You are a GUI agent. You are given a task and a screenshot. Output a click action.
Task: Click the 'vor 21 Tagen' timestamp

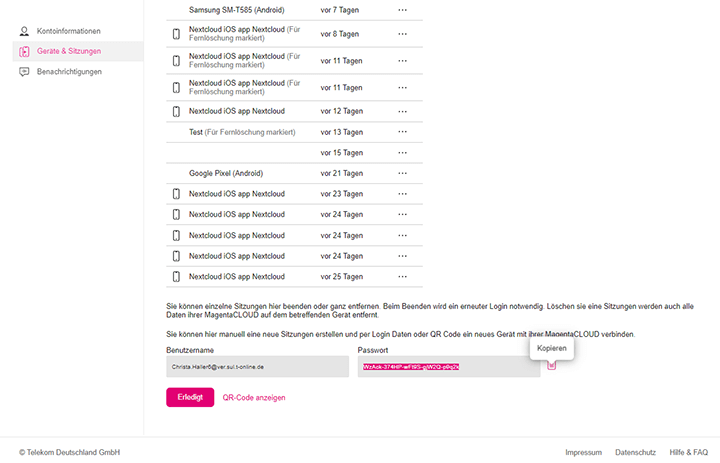342,173
